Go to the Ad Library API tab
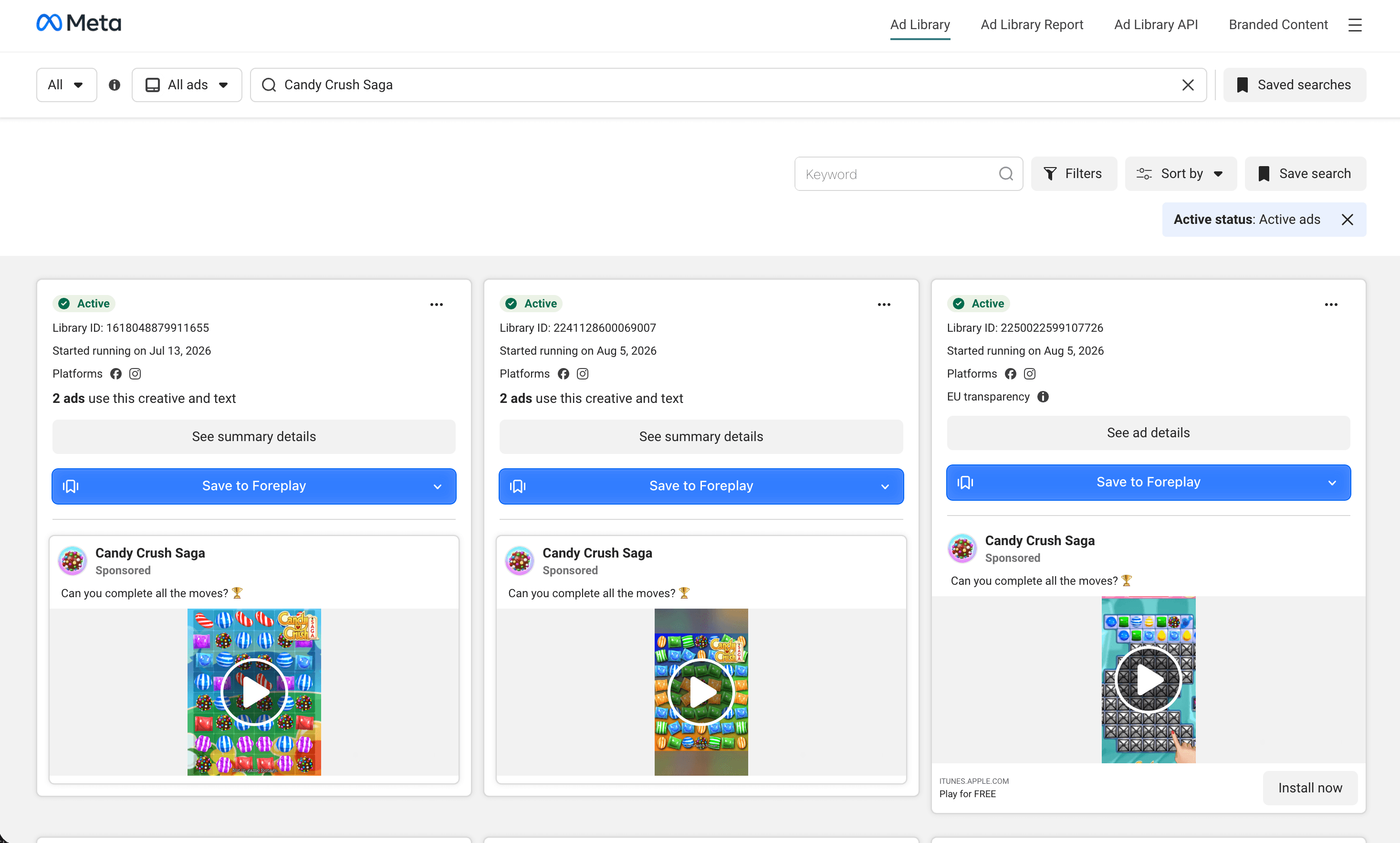 [x=1156, y=25]
